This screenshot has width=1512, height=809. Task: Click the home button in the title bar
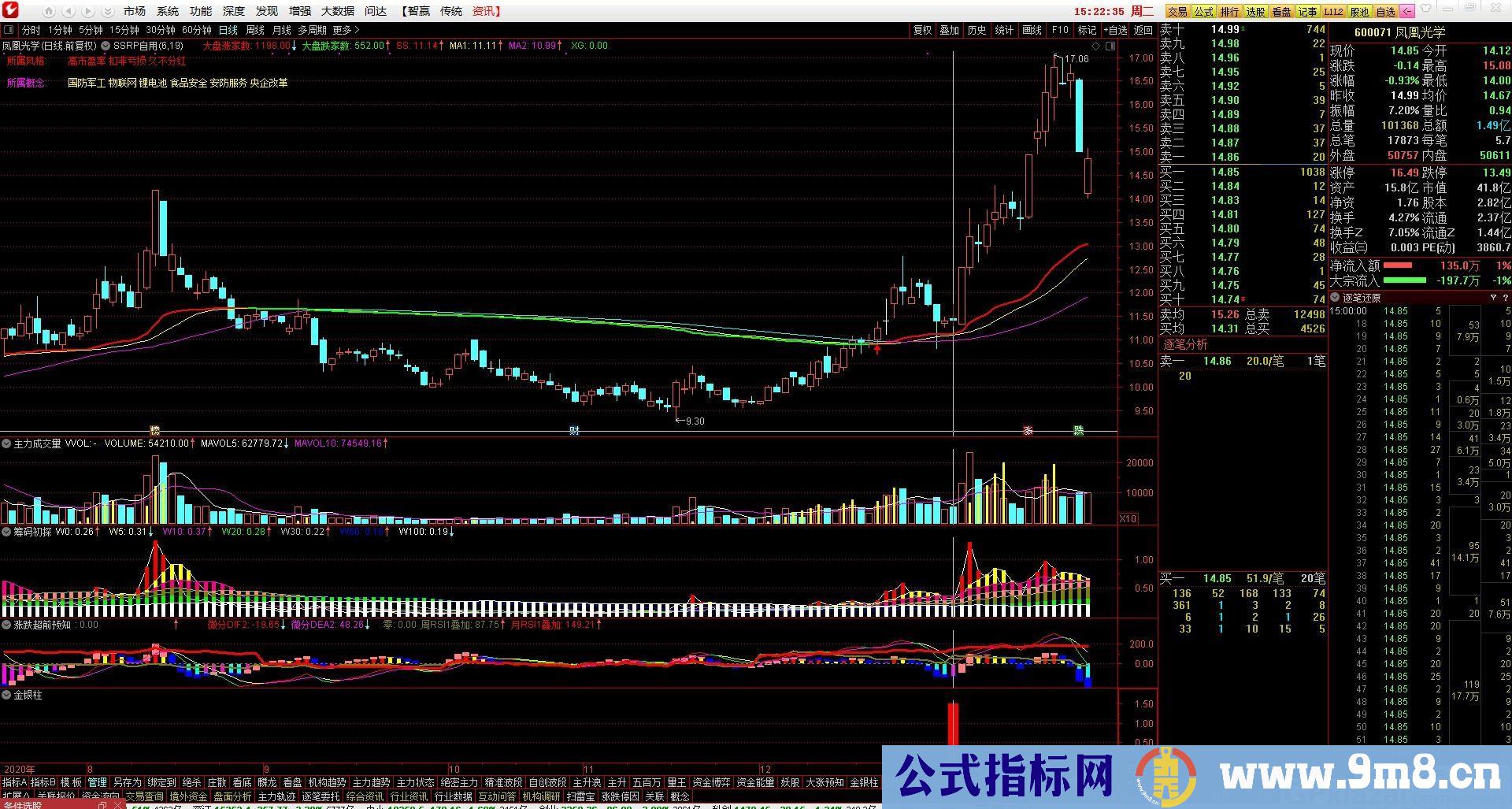coord(49,12)
